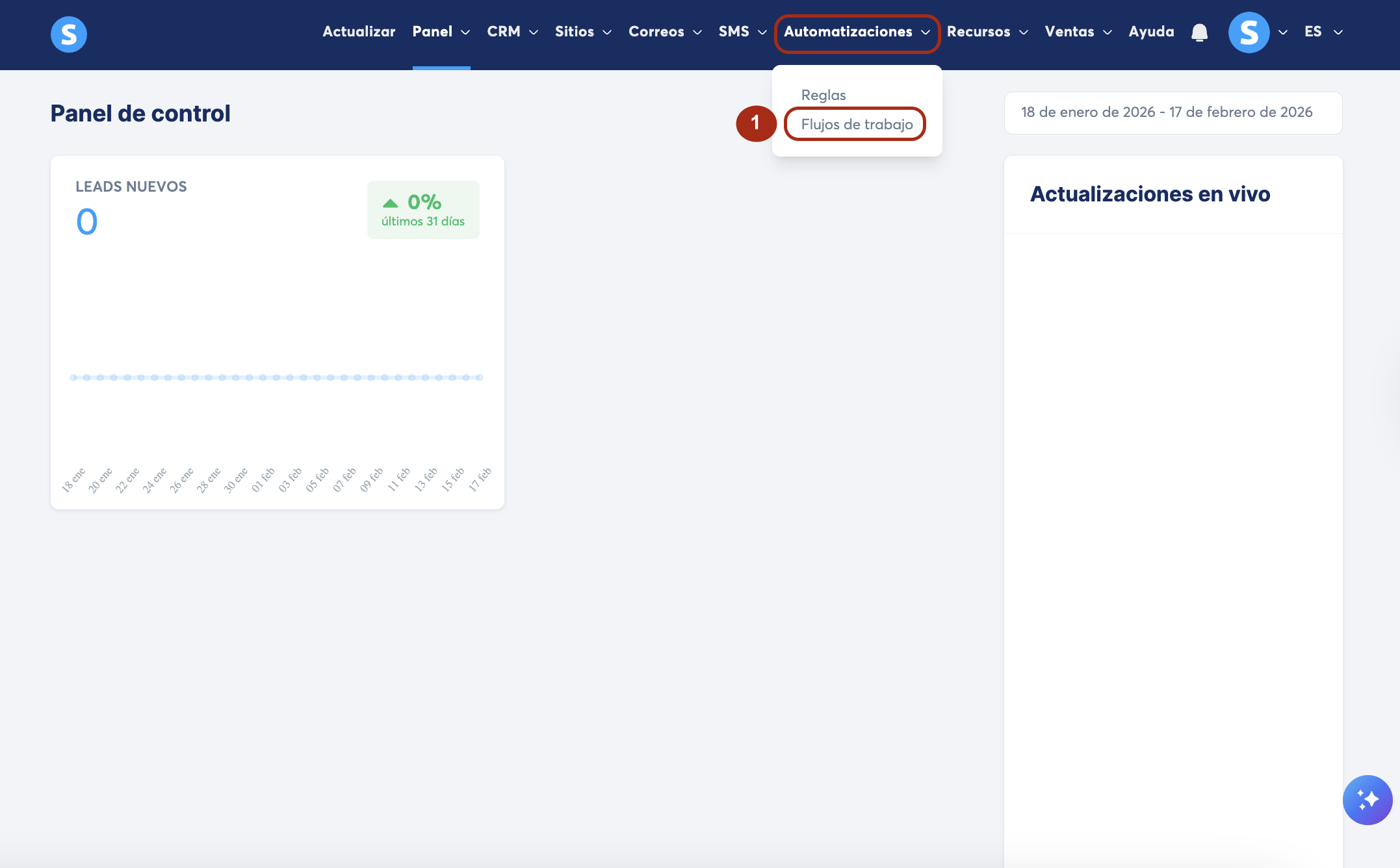Expand the CRM menu chevron
This screenshot has height=868, width=1400.
point(534,32)
